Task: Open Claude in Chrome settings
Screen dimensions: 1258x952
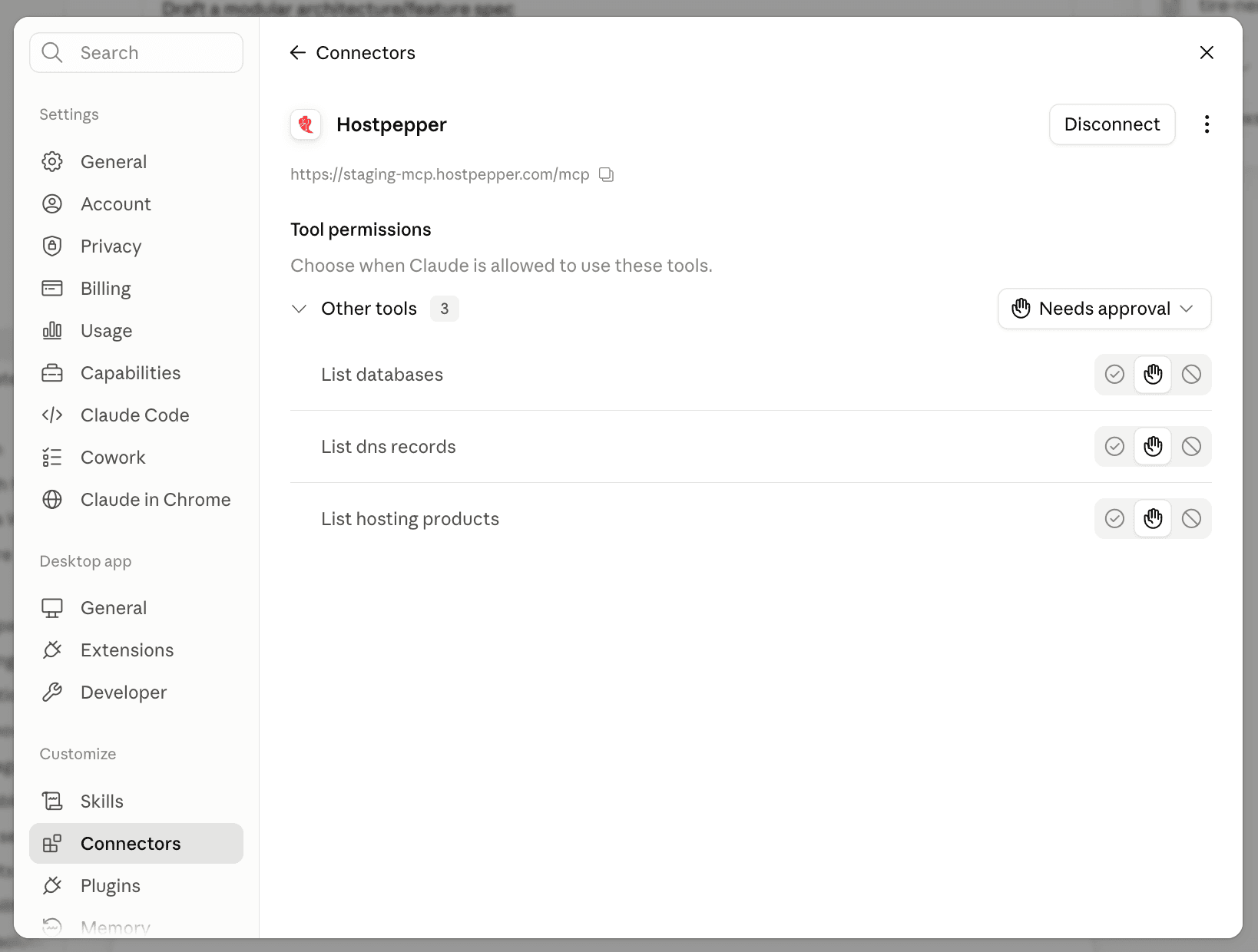Action: [137, 500]
